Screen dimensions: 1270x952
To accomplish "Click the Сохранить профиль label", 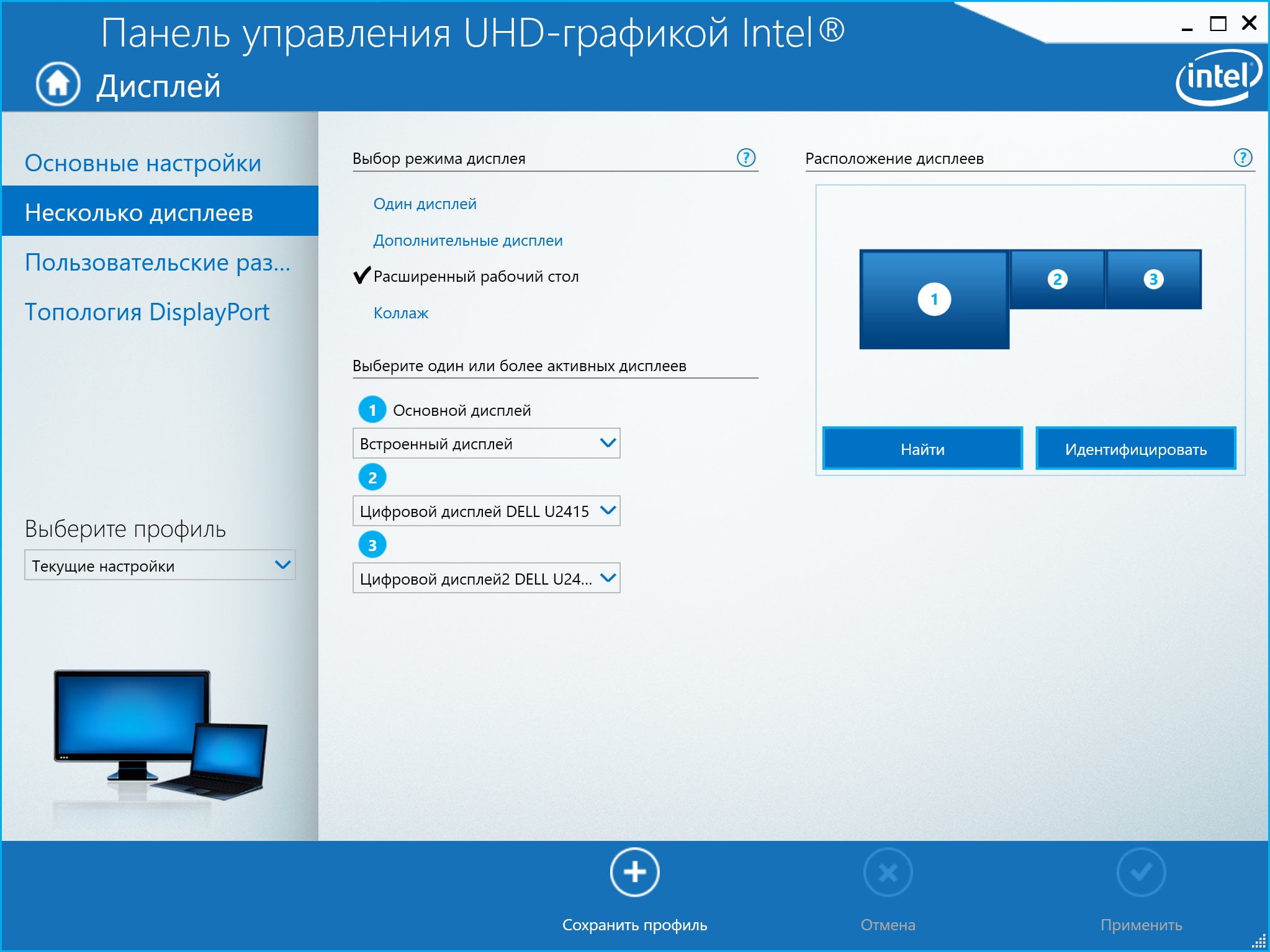I will [x=634, y=925].
